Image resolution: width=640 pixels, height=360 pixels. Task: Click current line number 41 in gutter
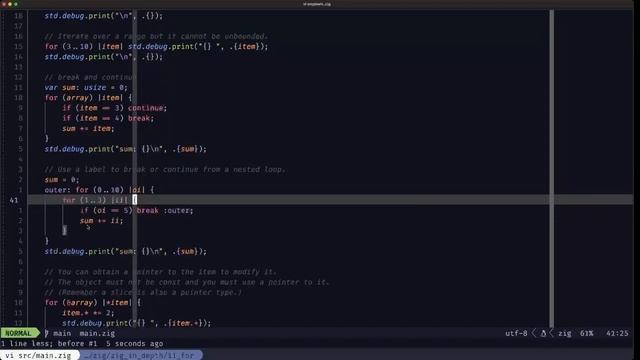(13, 200)
